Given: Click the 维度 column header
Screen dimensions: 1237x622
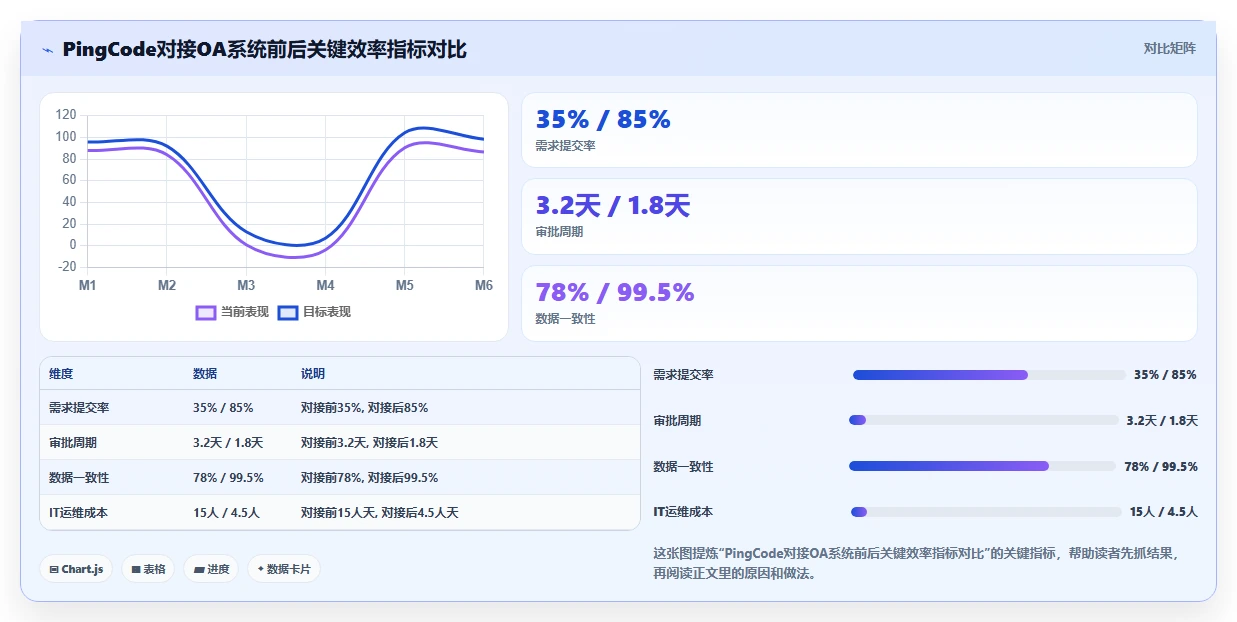Looking at the screenshot, I should point(61,374).
